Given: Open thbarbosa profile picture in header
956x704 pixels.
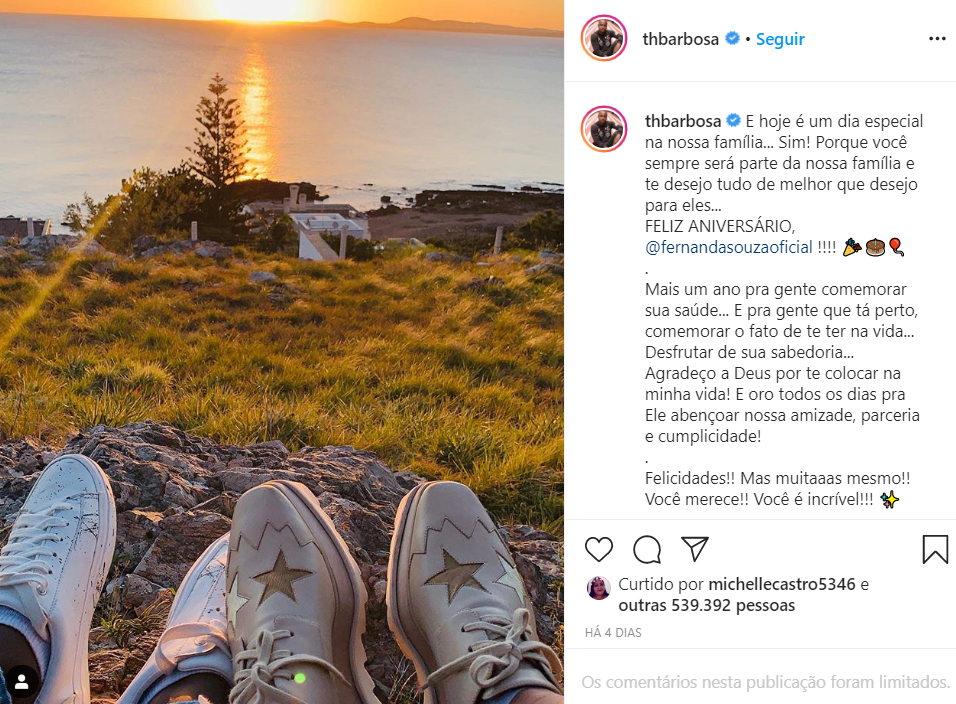Looking at the screenshot, I should point(604,38).
